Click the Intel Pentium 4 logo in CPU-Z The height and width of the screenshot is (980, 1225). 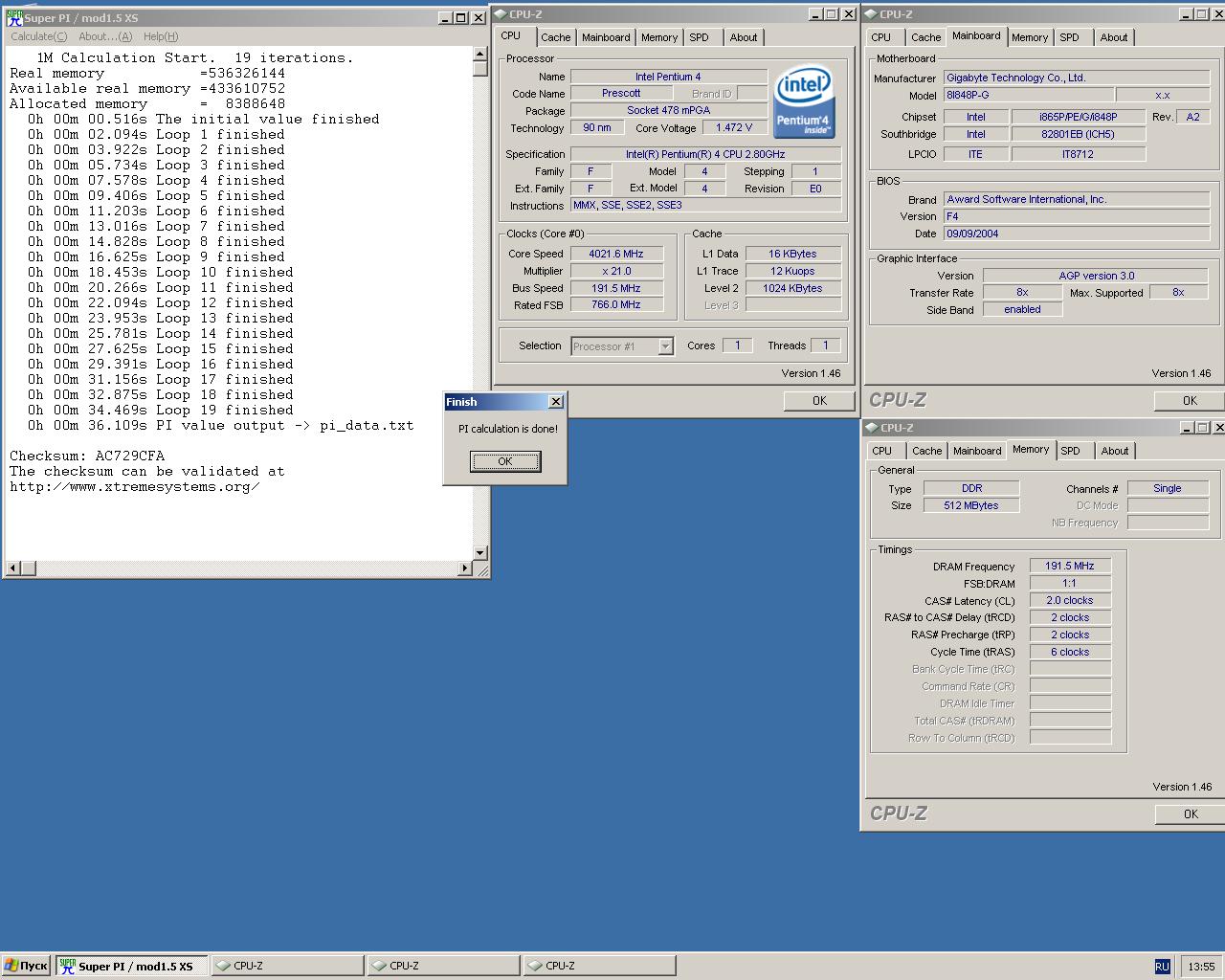pos(803,100)
